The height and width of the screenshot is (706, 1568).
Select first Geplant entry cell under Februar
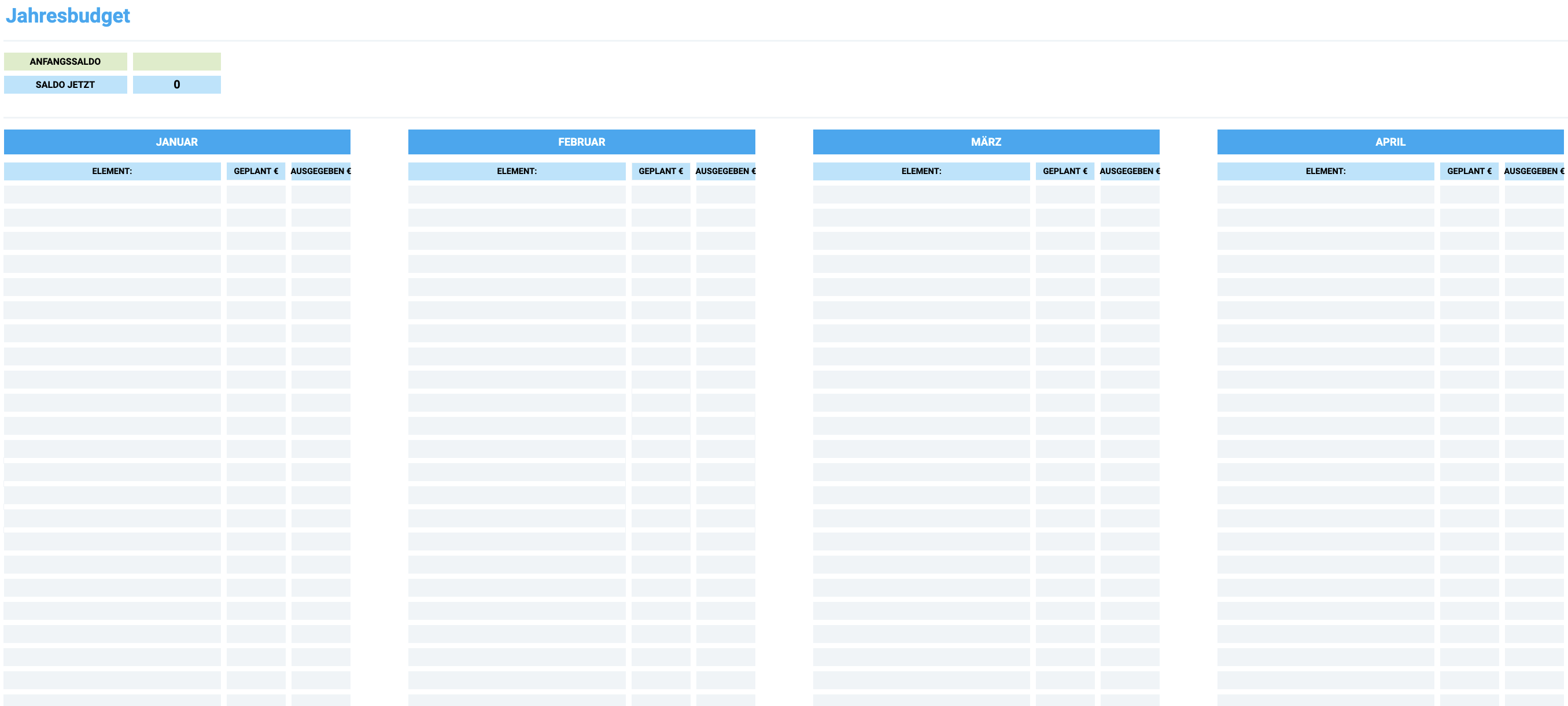(661, 195)
